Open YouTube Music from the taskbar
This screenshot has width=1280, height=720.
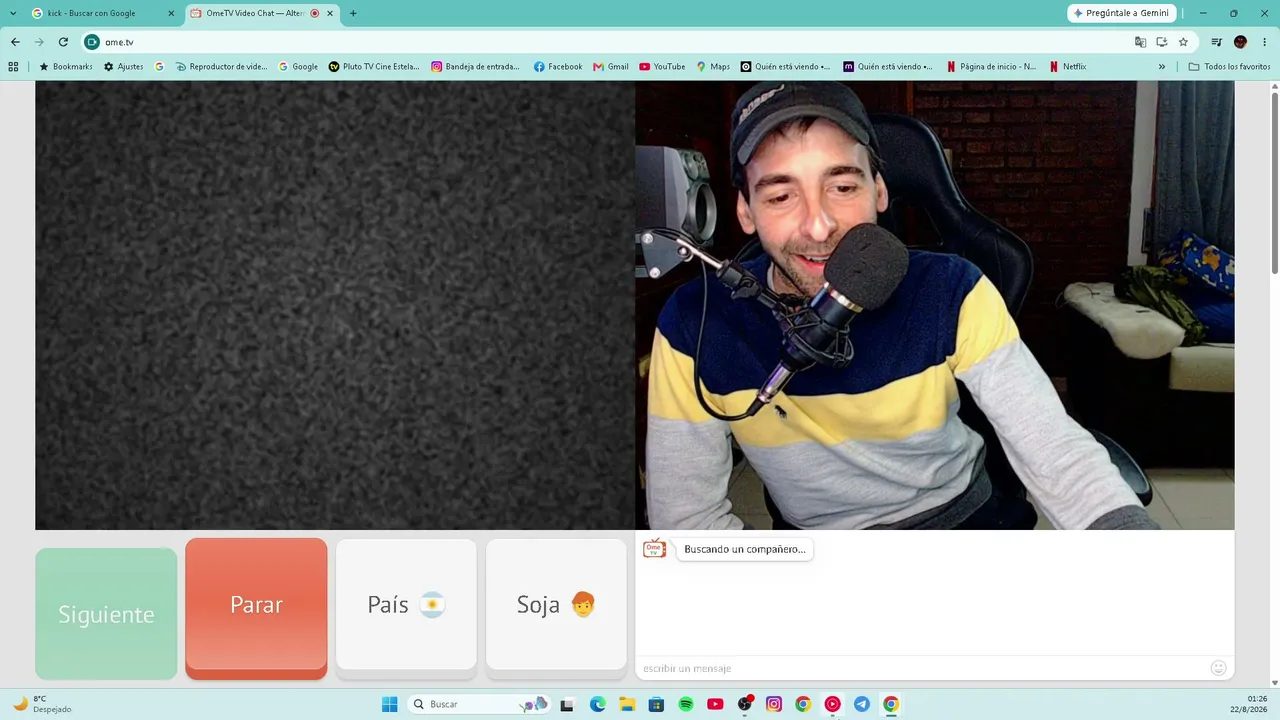coord(832,704)
